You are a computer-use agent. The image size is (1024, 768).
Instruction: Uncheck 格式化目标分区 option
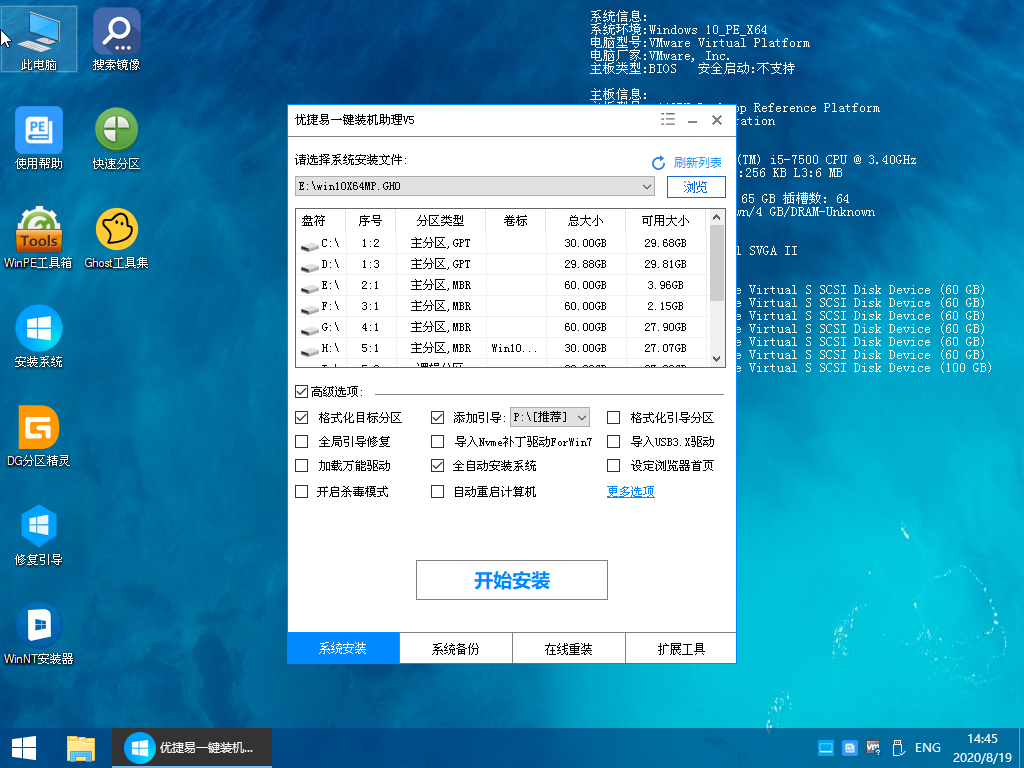coord(302,417)
